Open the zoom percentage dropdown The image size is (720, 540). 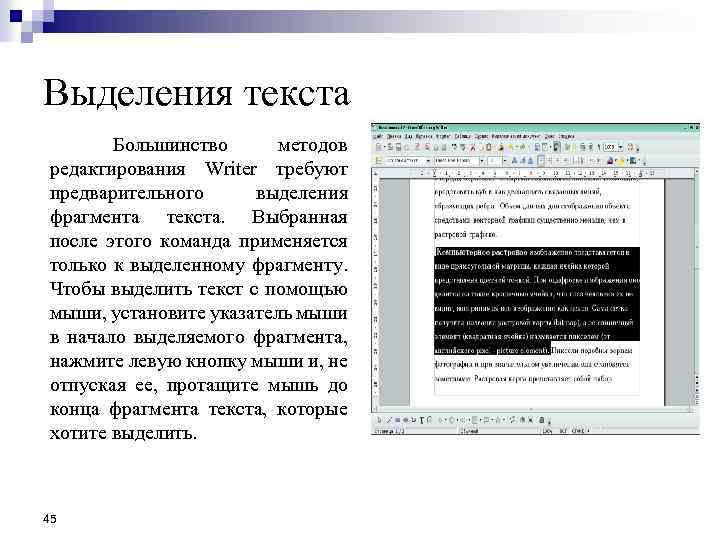621,147
